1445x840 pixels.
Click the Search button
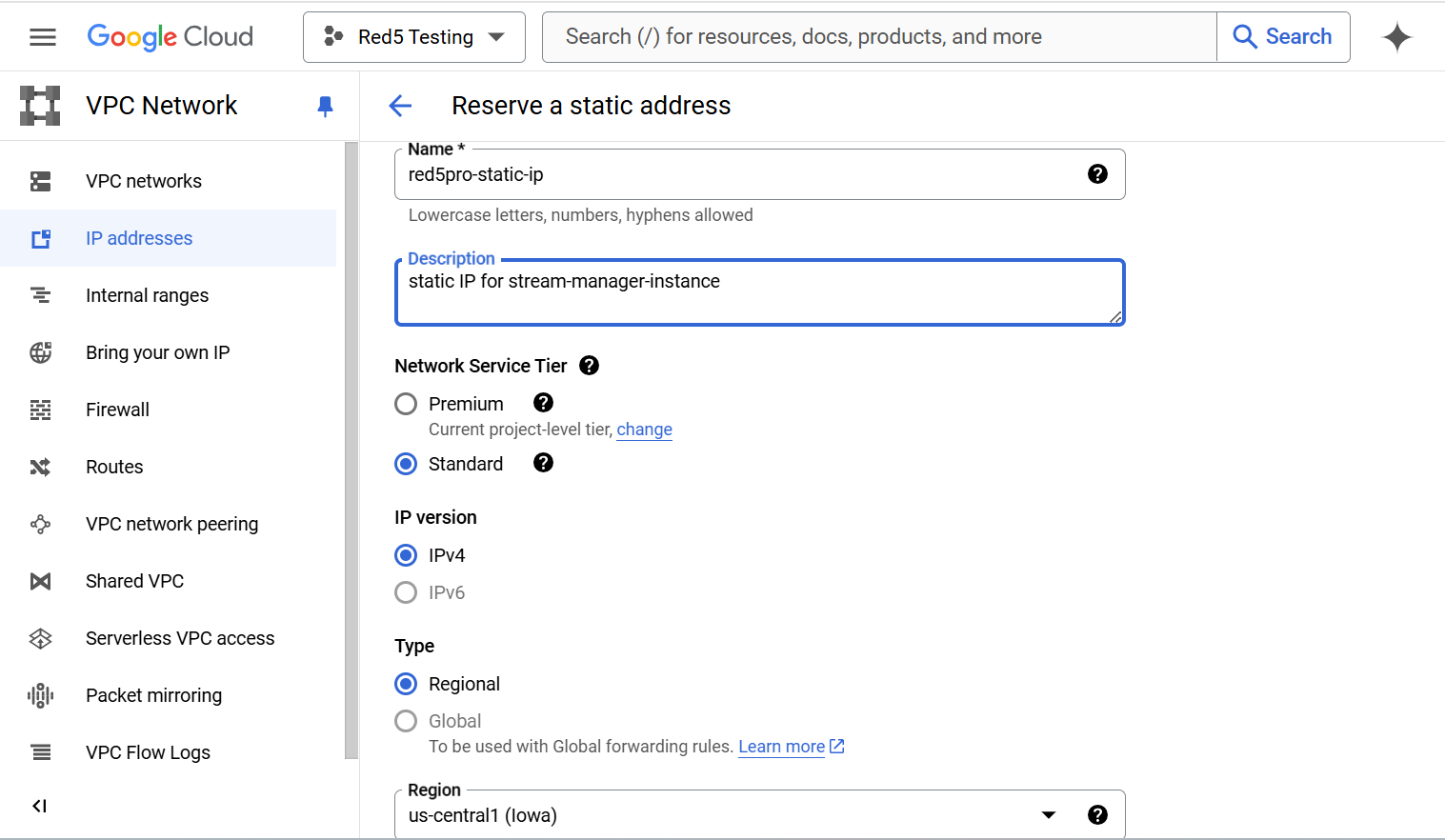tap(1283, 37)
